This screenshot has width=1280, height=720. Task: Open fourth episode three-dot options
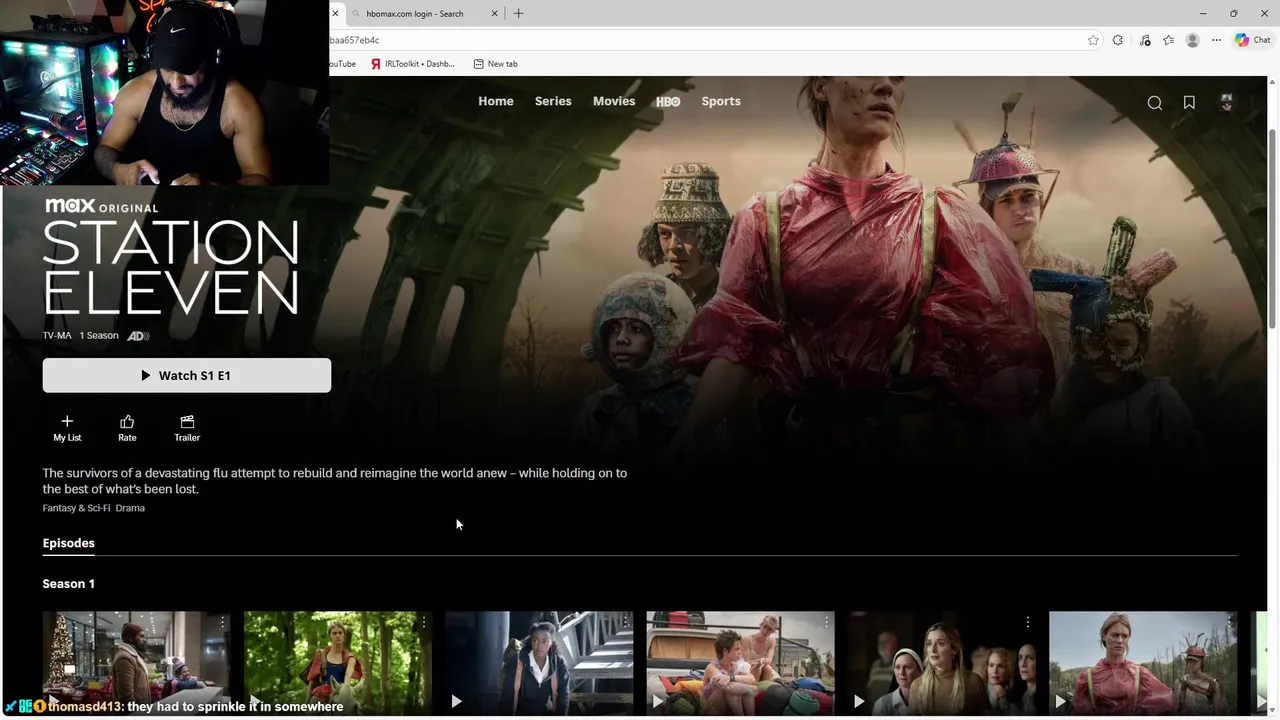(826, 622)
